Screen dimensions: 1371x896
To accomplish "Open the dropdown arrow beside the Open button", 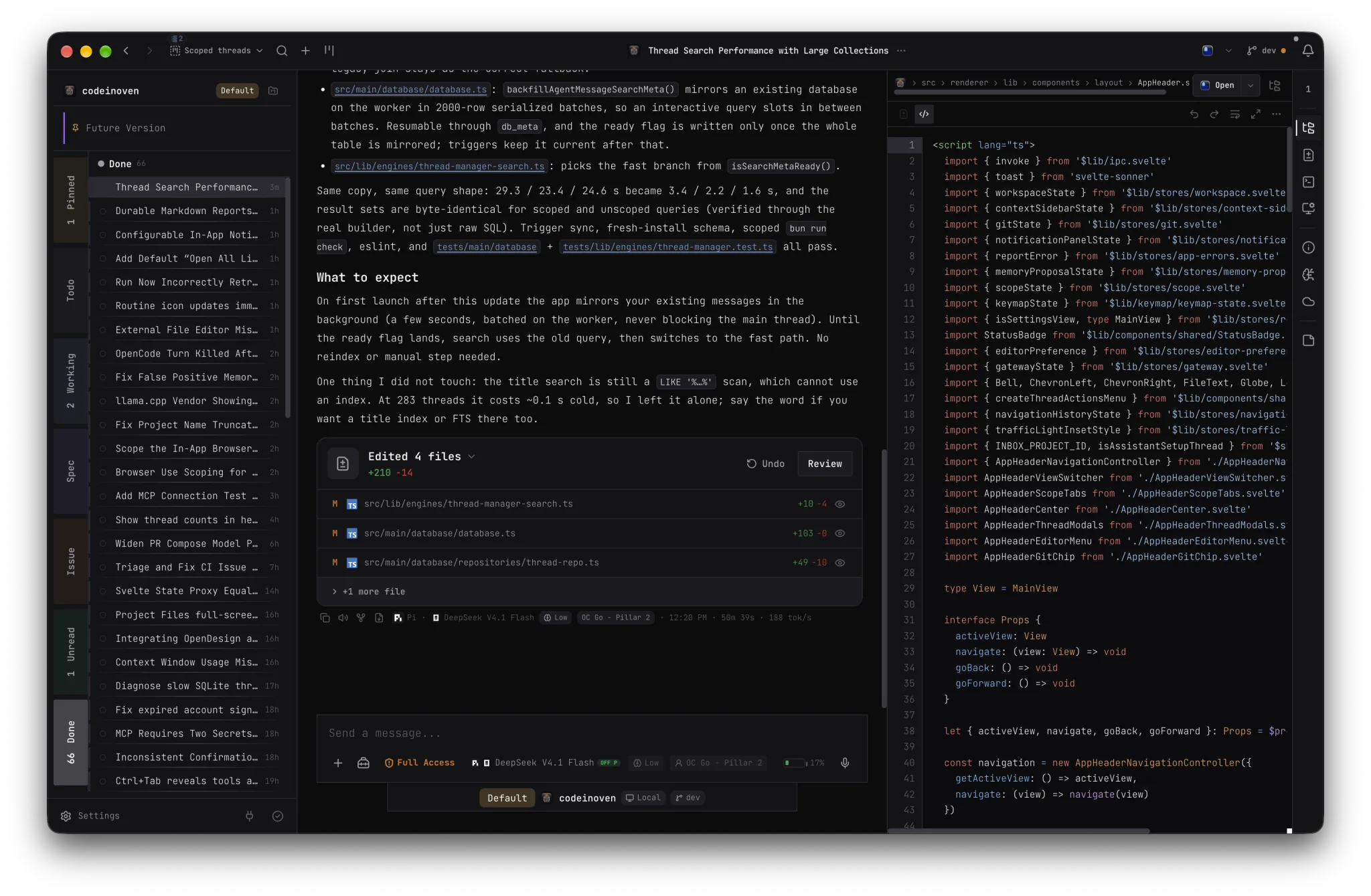I will point(1251,86).
